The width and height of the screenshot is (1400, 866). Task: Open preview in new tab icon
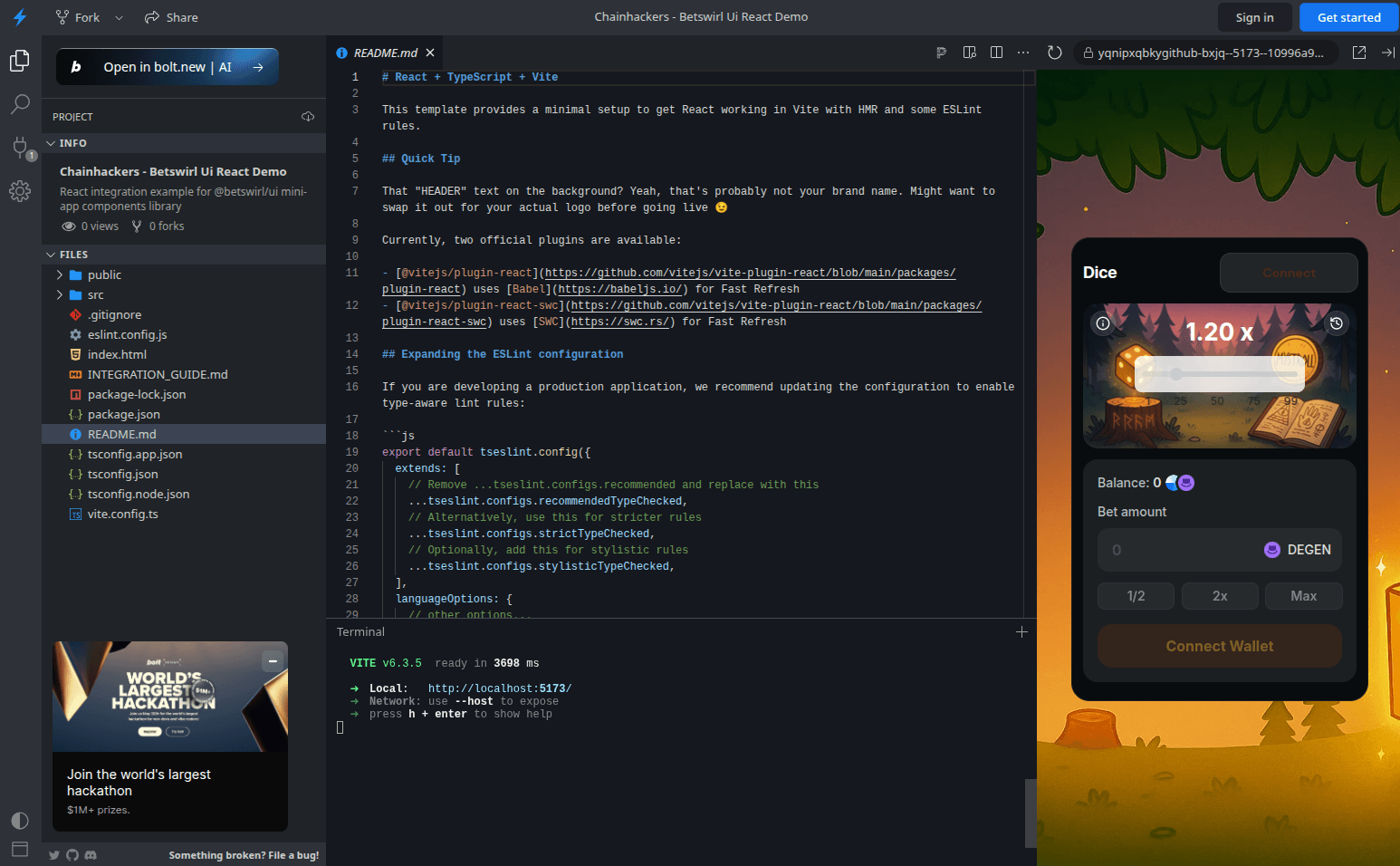[1359, 53]
